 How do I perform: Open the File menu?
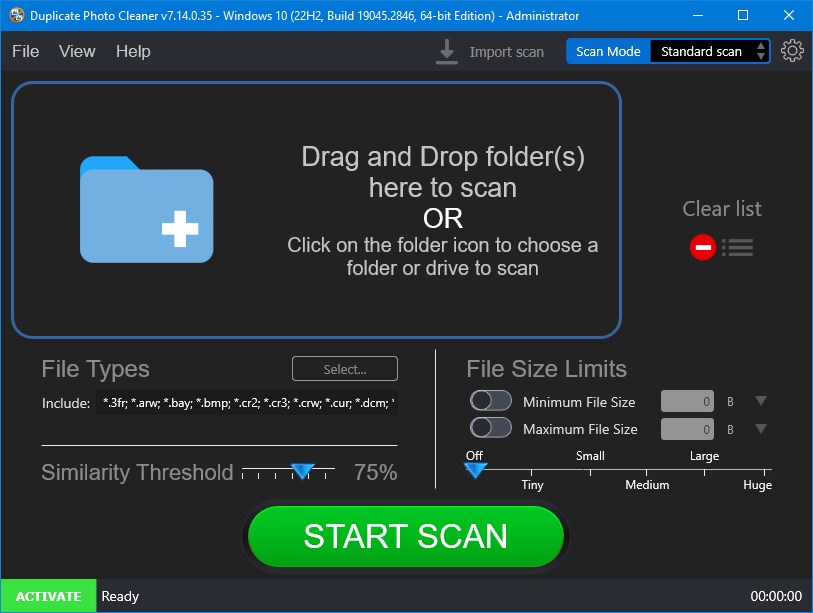pos(24,51)
